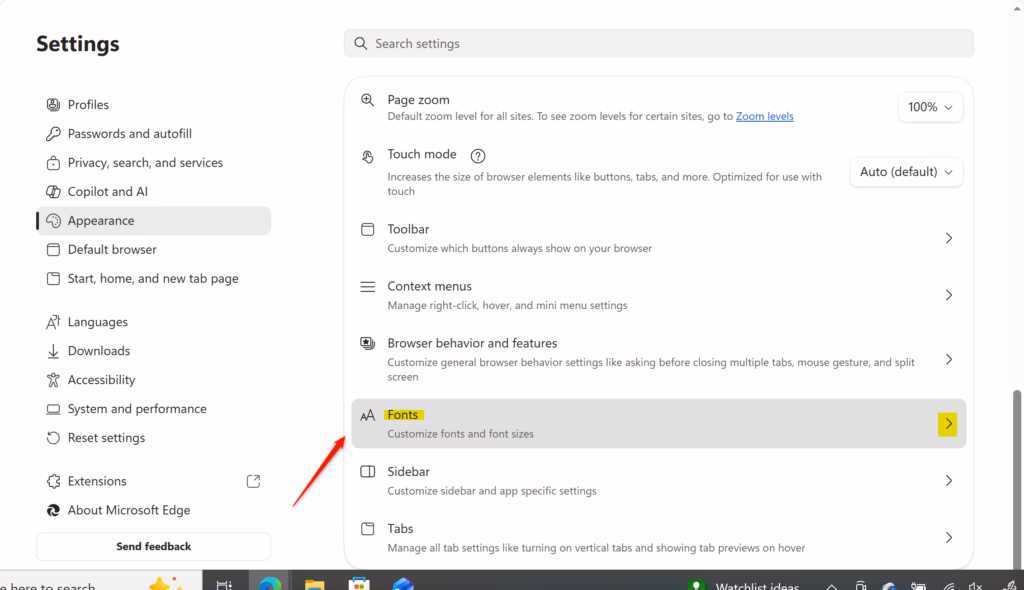Click the external link icon beside Extensions

253,482
